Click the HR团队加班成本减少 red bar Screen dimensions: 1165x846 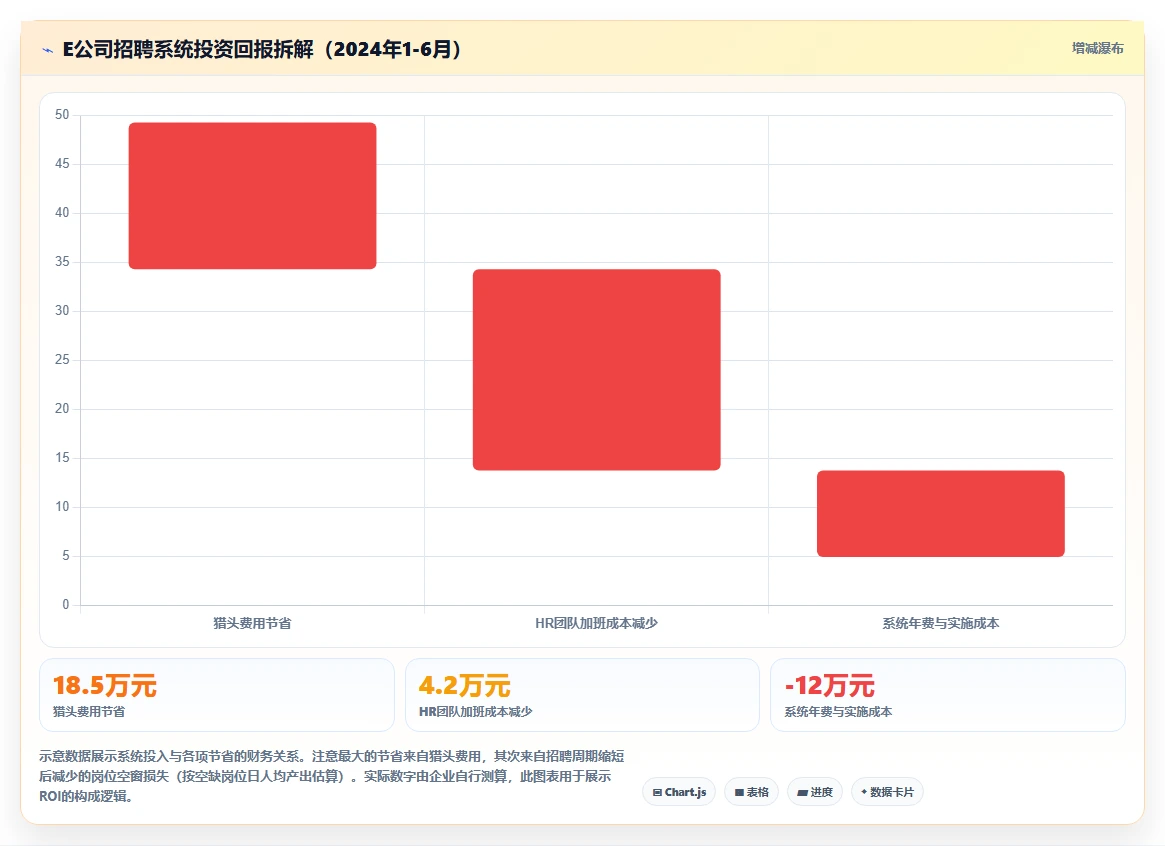click(x=597, y=369)
